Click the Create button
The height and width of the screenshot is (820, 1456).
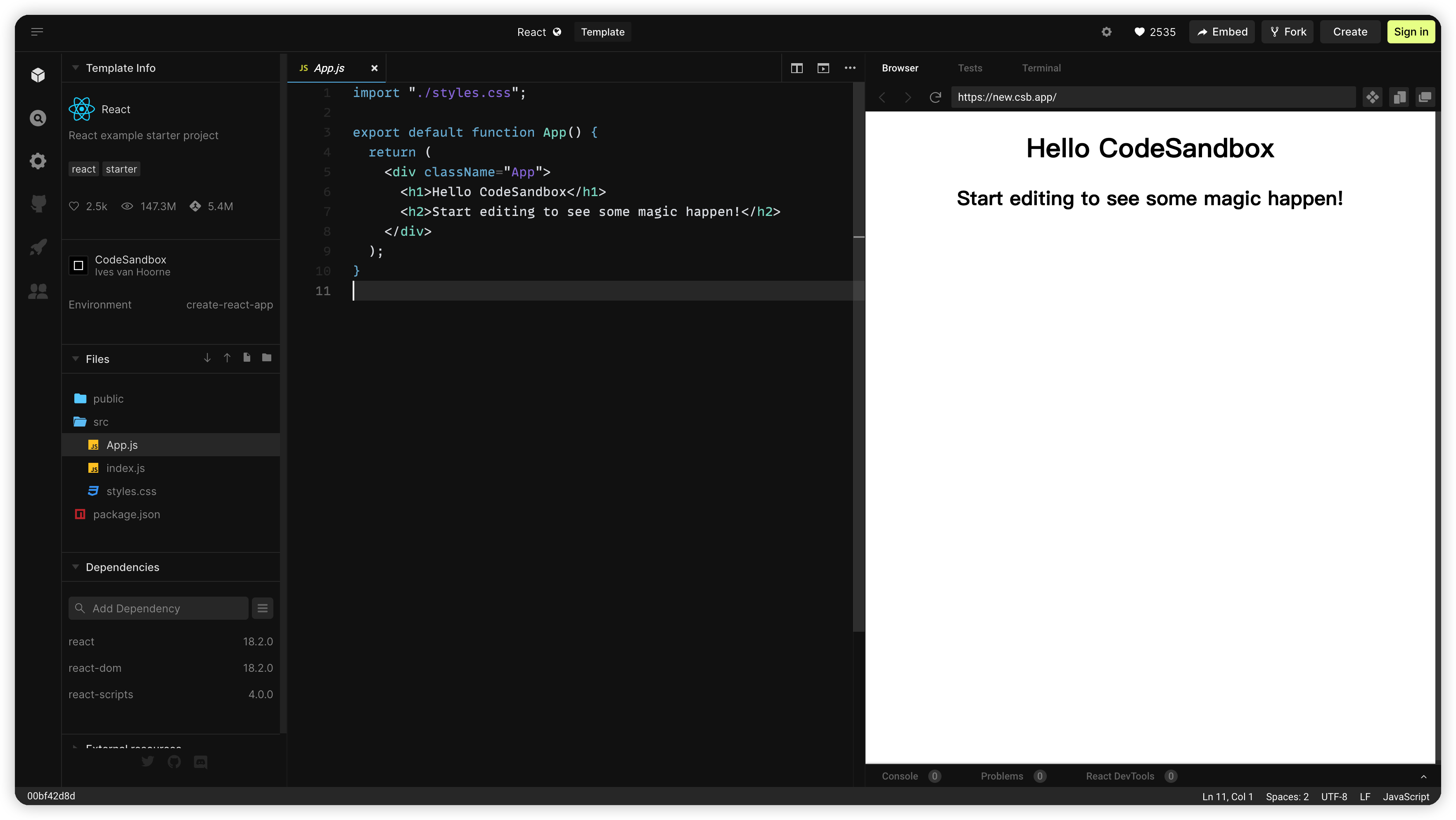1350,32
